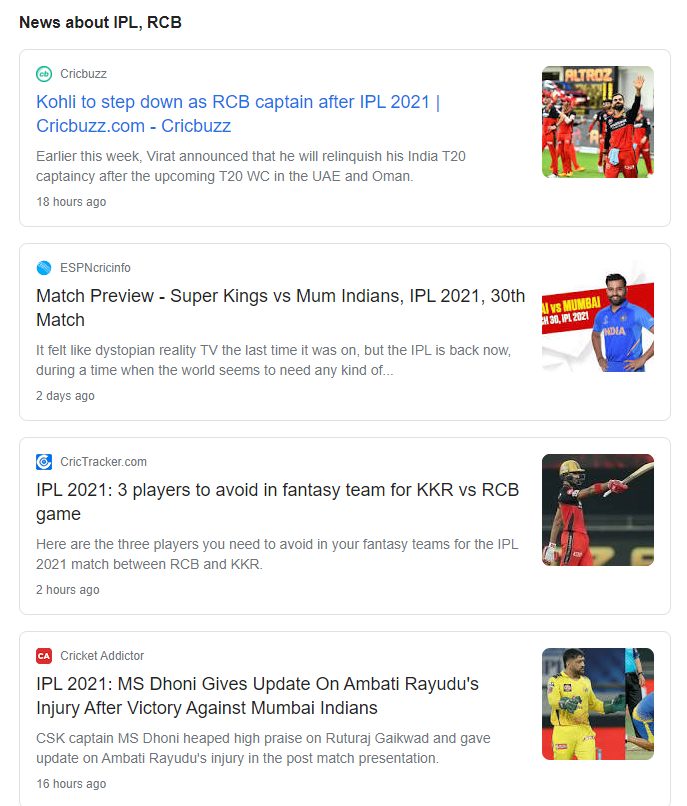Open 3 players to avoid in fantasy team article
This screenshot has height=806, width=687.
277,502
